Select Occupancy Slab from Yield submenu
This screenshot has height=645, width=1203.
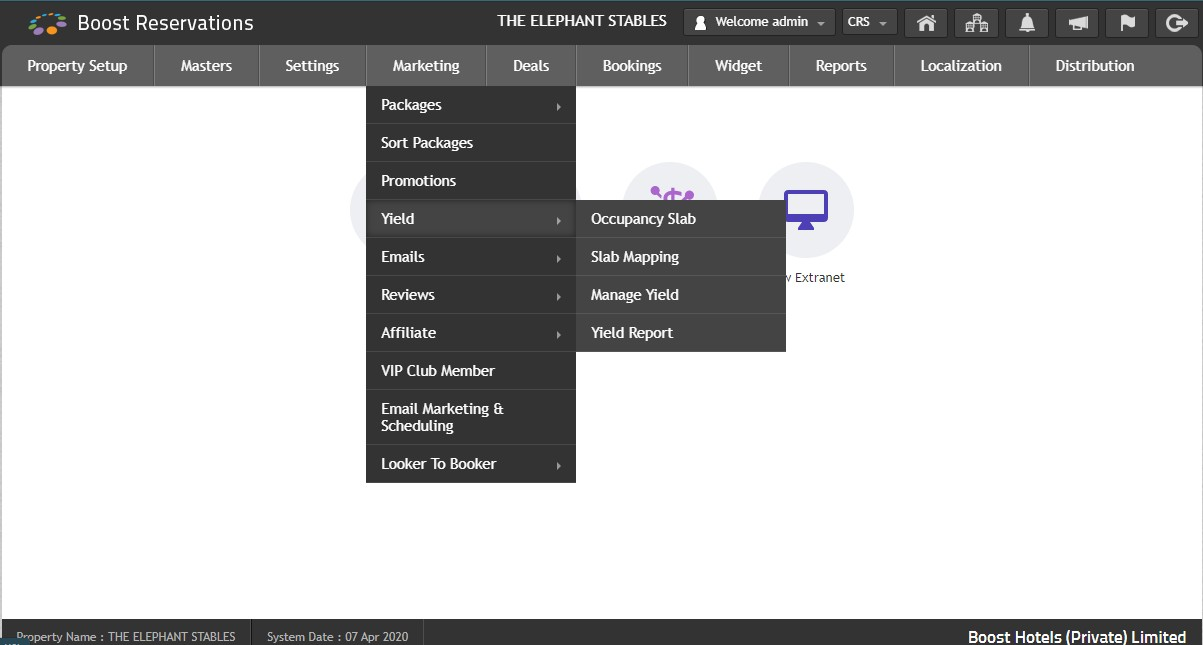680,219
